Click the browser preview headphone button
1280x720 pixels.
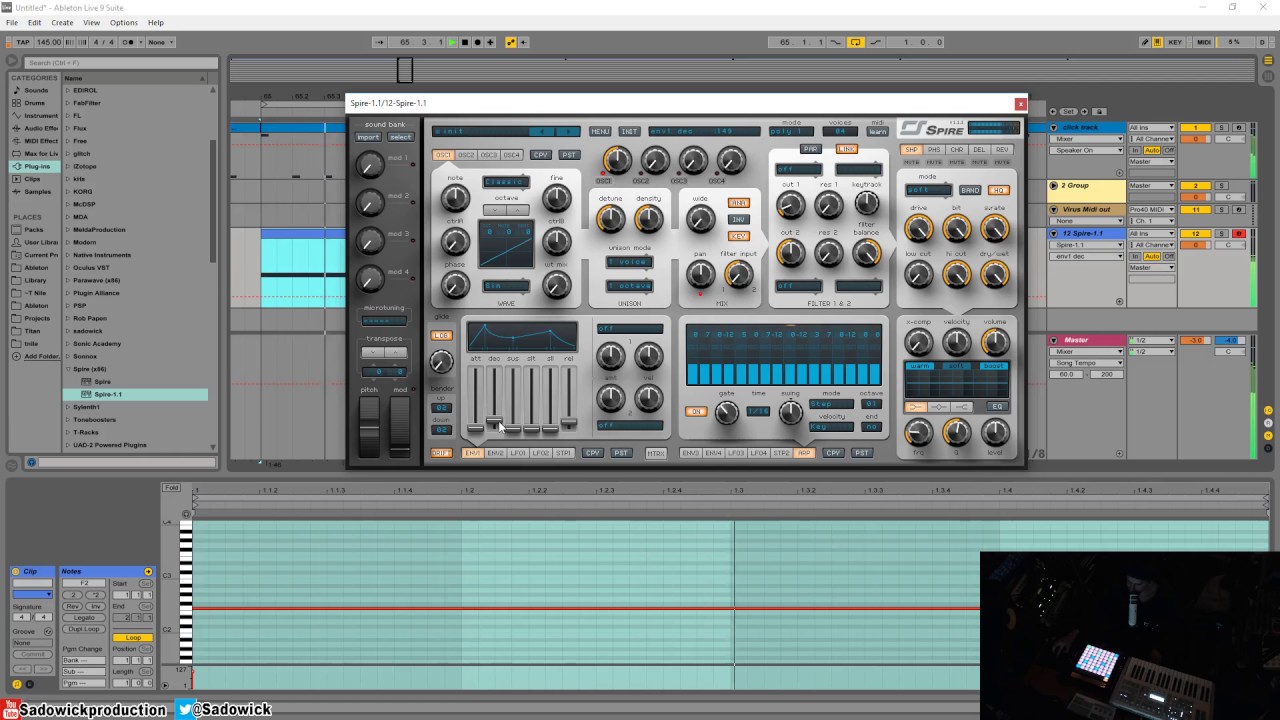(x=31, y=462)
